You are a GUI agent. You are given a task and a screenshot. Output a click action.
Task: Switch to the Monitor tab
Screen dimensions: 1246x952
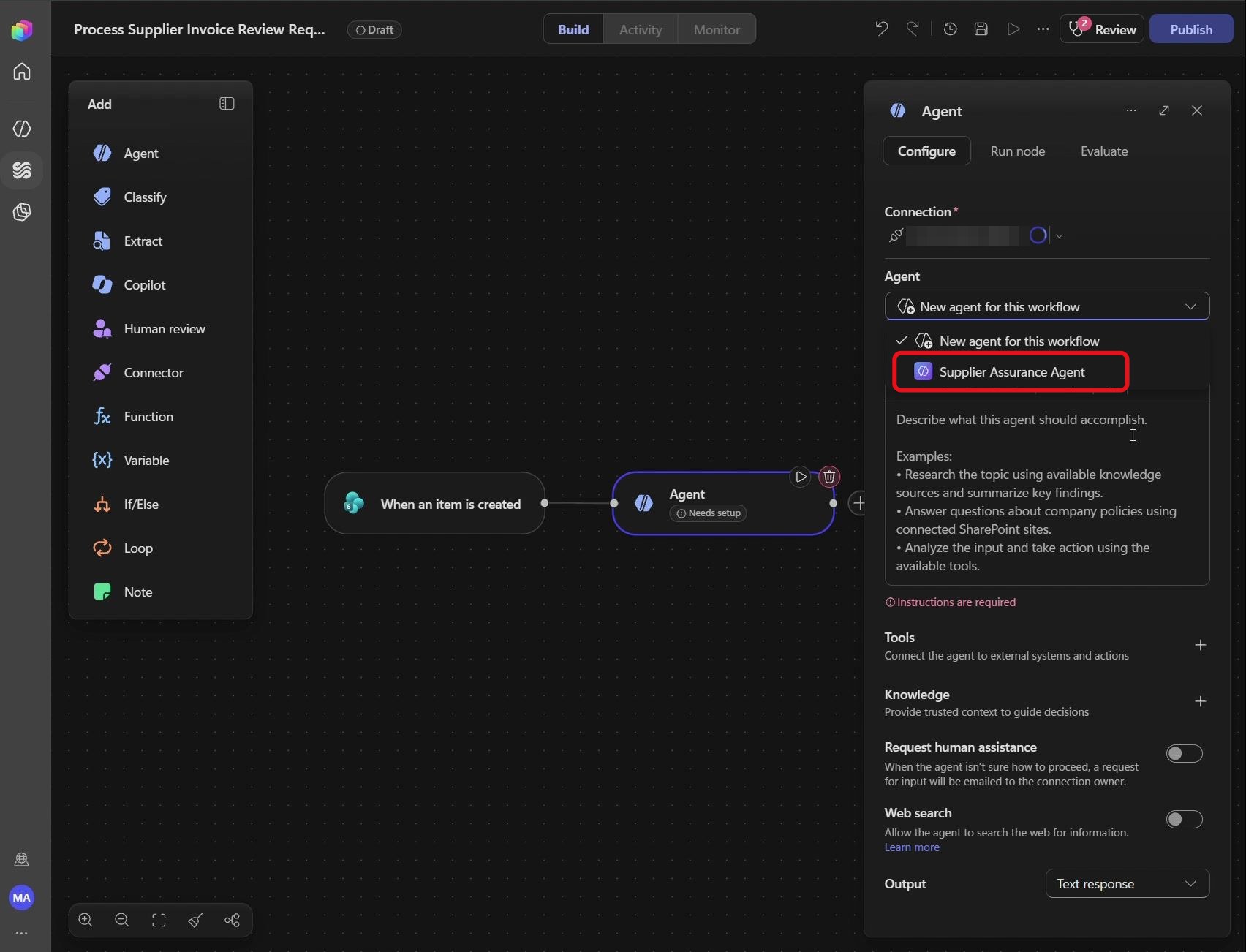pyautogui.click(x=717, y=29)
